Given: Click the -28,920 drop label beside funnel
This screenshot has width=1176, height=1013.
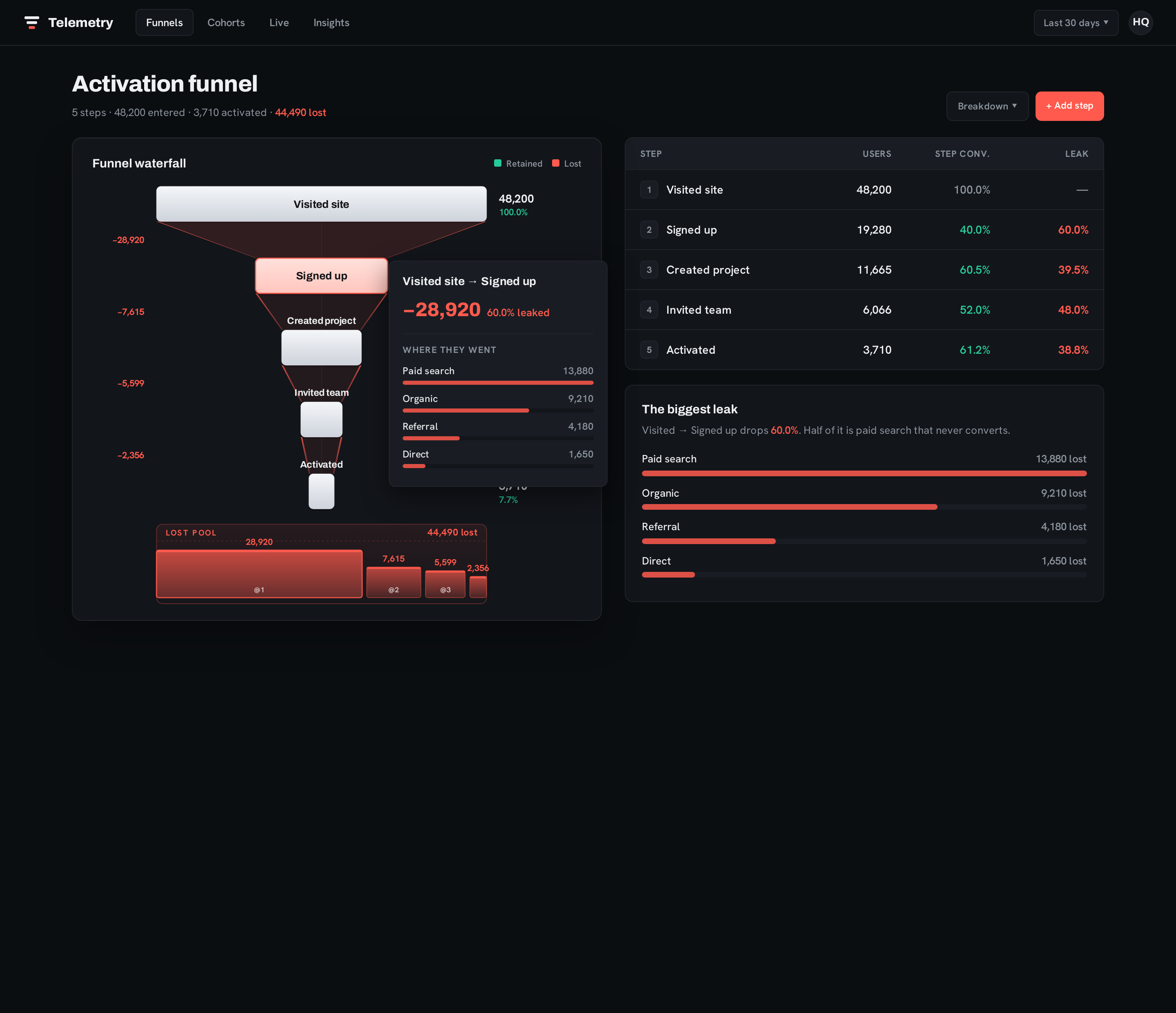Looking at the screenshot, I should (x=128, y=240).
